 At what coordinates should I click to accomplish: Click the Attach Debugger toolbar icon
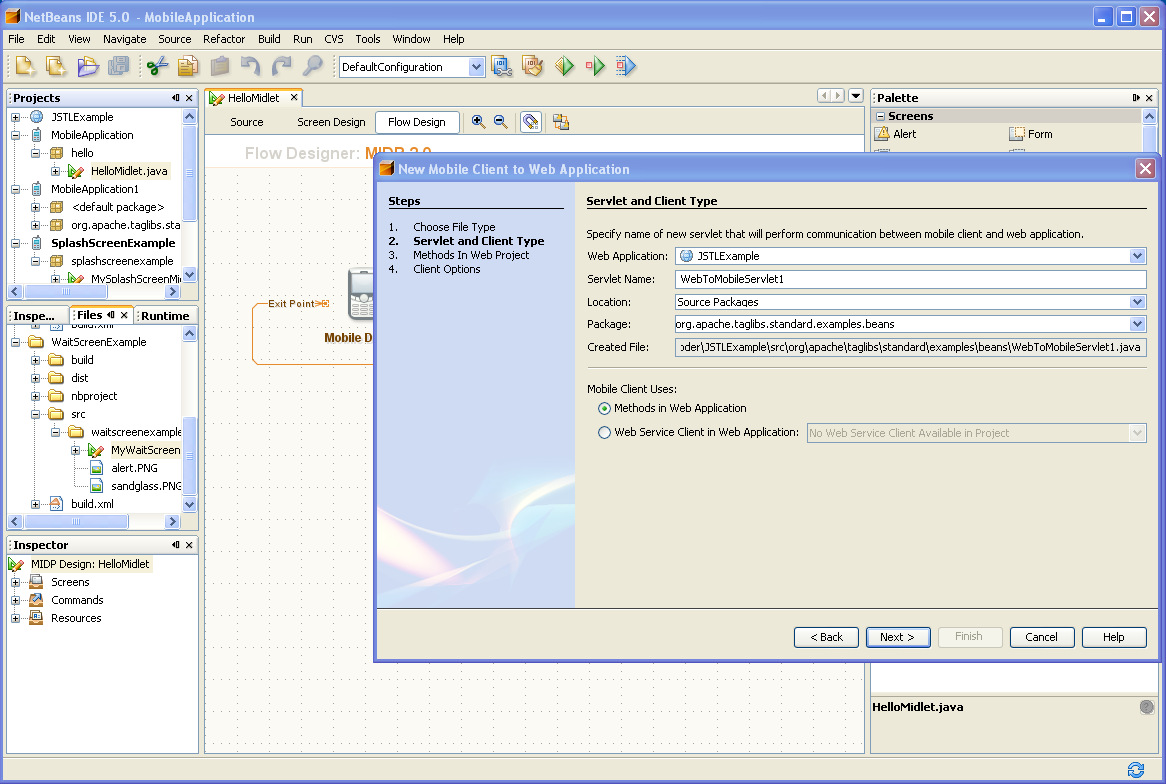point(626,66)
